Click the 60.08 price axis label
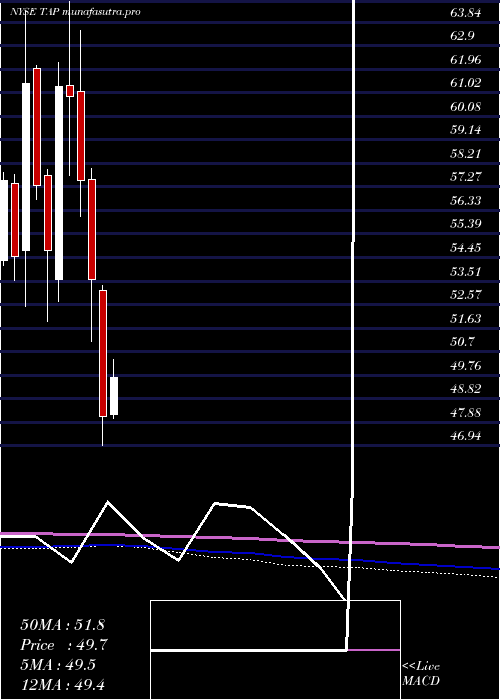The height and width of the screenshot is (700, 500). click(466, 107)
